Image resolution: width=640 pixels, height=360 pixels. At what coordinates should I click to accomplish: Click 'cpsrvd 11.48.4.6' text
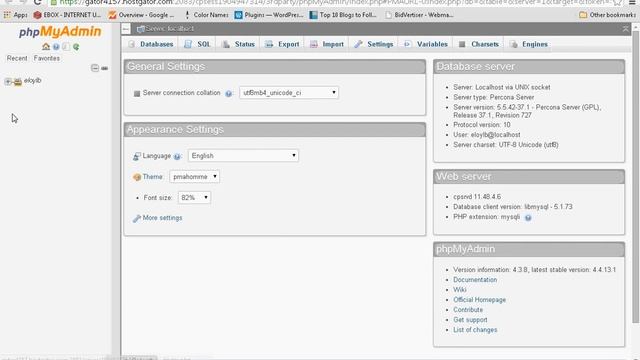477,197
